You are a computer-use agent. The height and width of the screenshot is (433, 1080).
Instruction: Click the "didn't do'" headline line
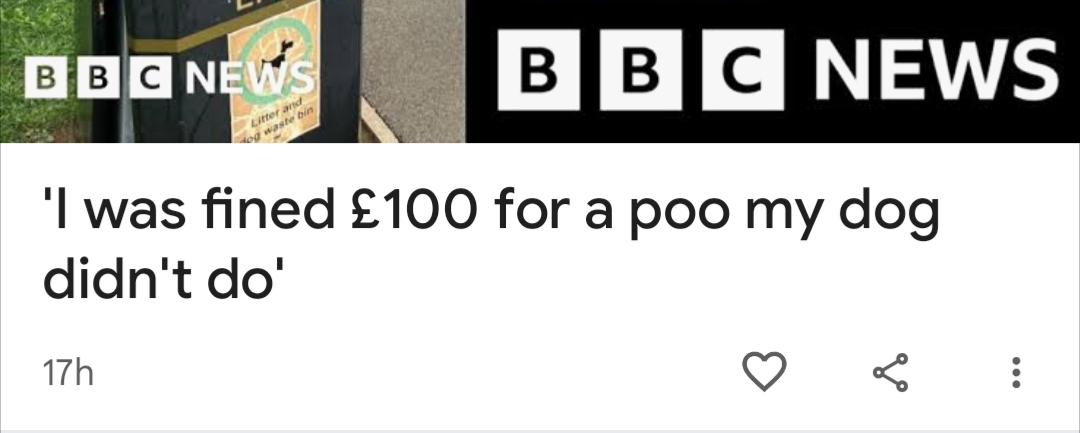click(x=164, y=277)
